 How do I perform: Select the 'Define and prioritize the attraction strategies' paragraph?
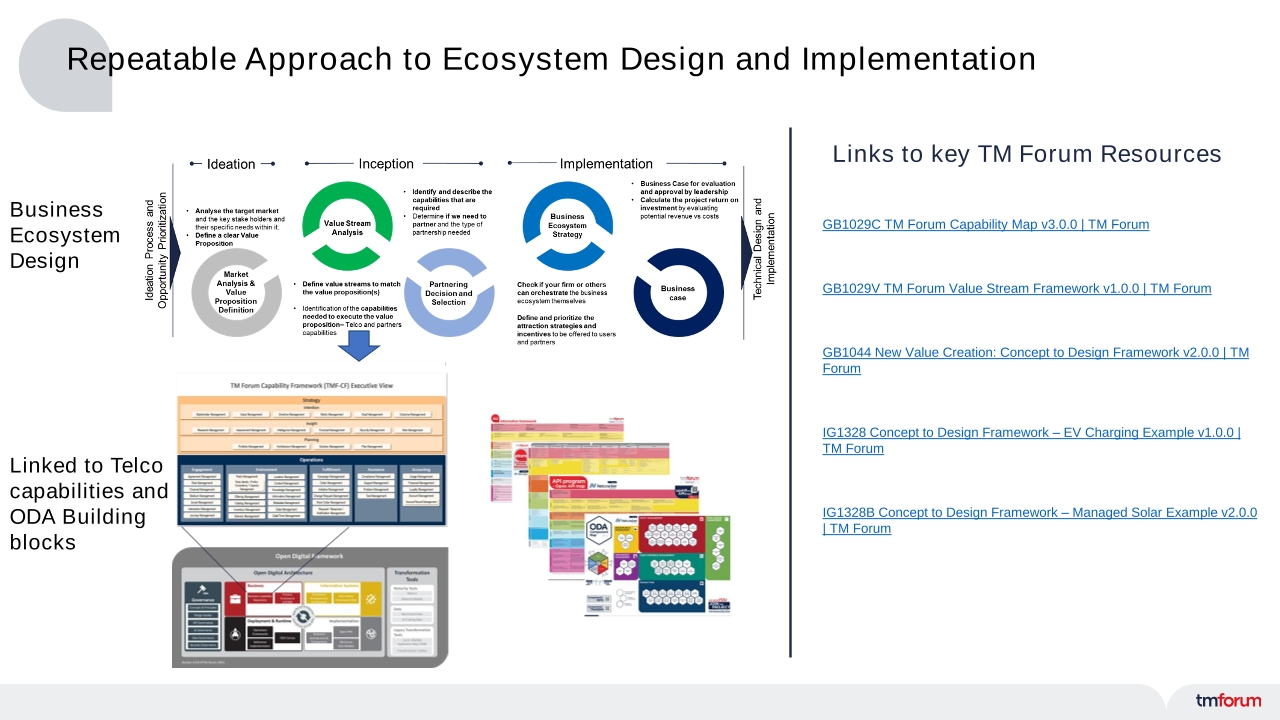pos(566,330)
